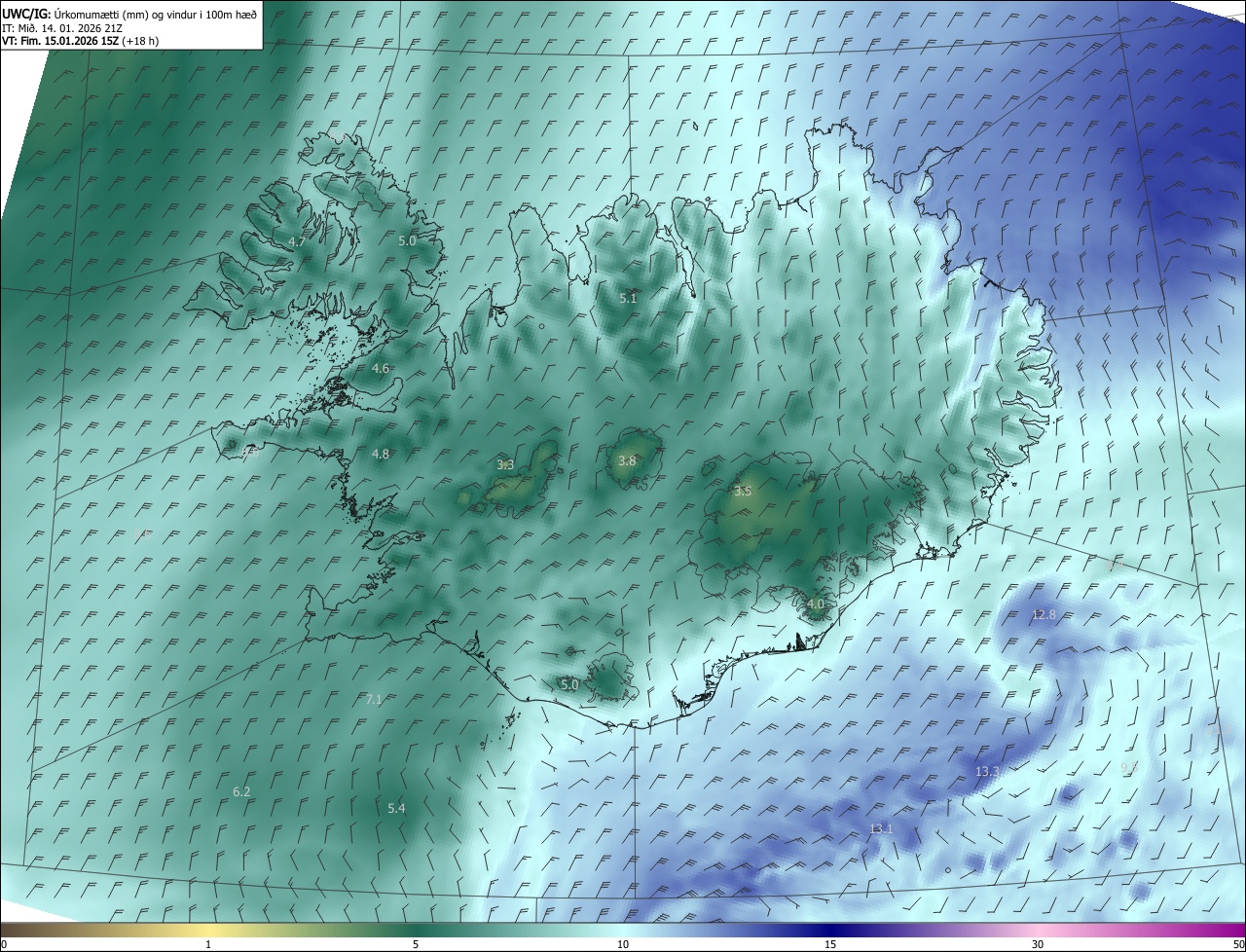Click the 12.8 precipitation value label
The width and height of the screenshot is (1246, 952).
(x=1044, y=615)
